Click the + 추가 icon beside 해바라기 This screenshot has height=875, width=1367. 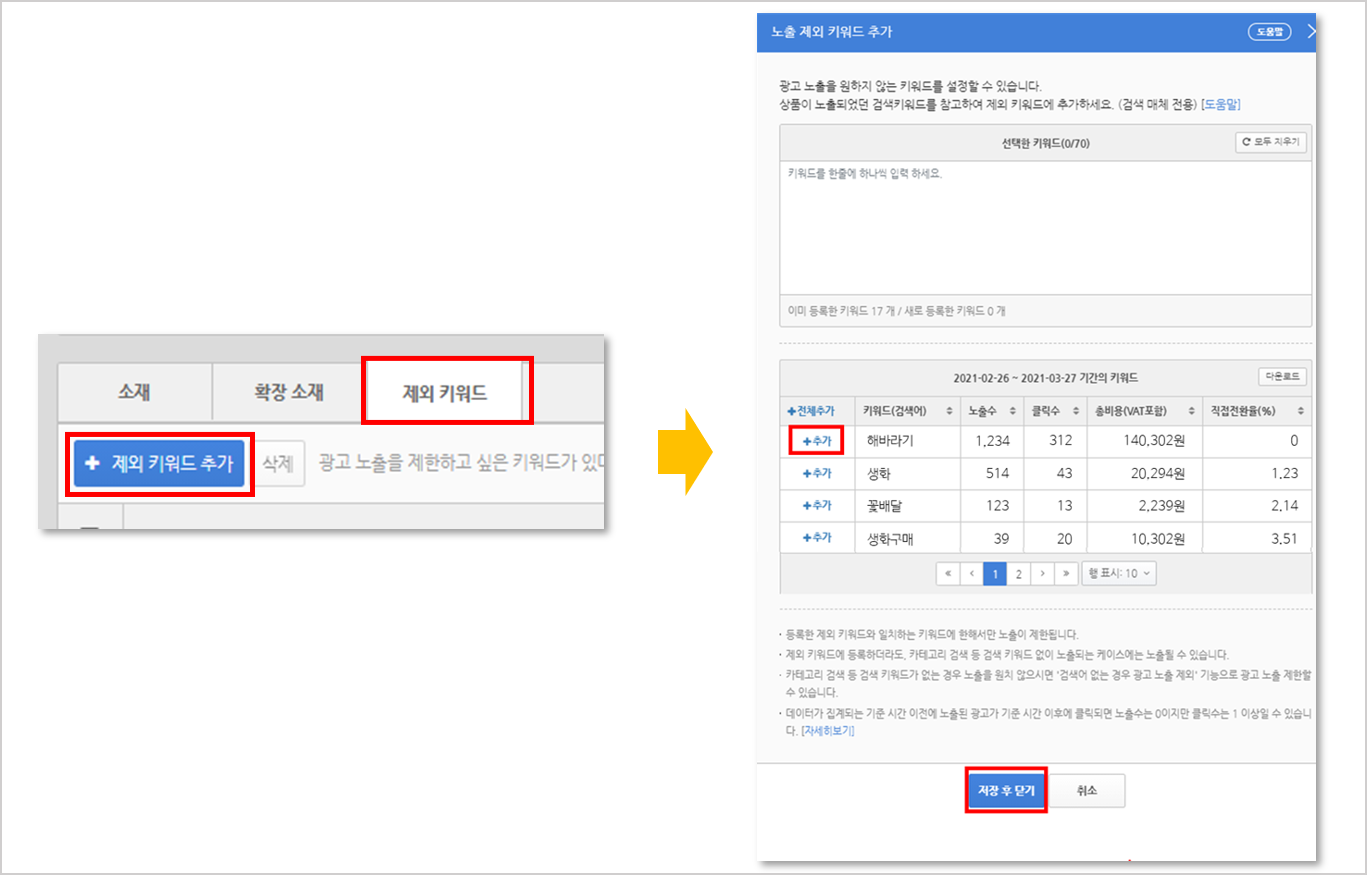point(817,440)
